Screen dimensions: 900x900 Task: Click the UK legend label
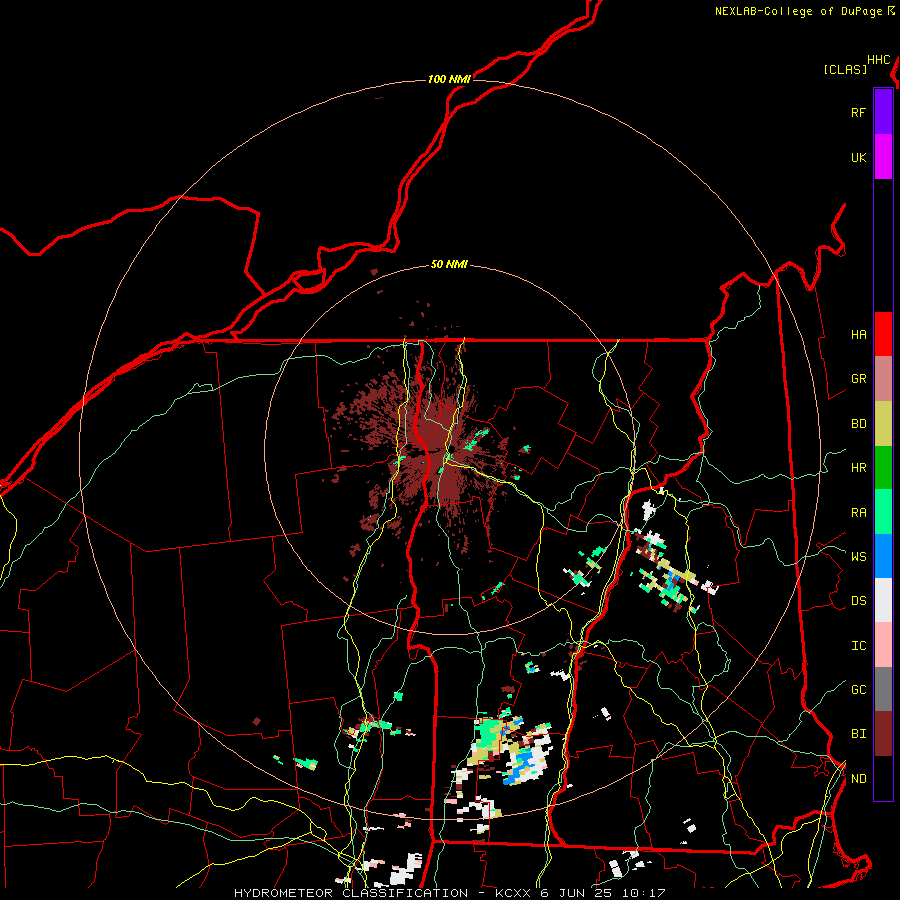[858, 158]
